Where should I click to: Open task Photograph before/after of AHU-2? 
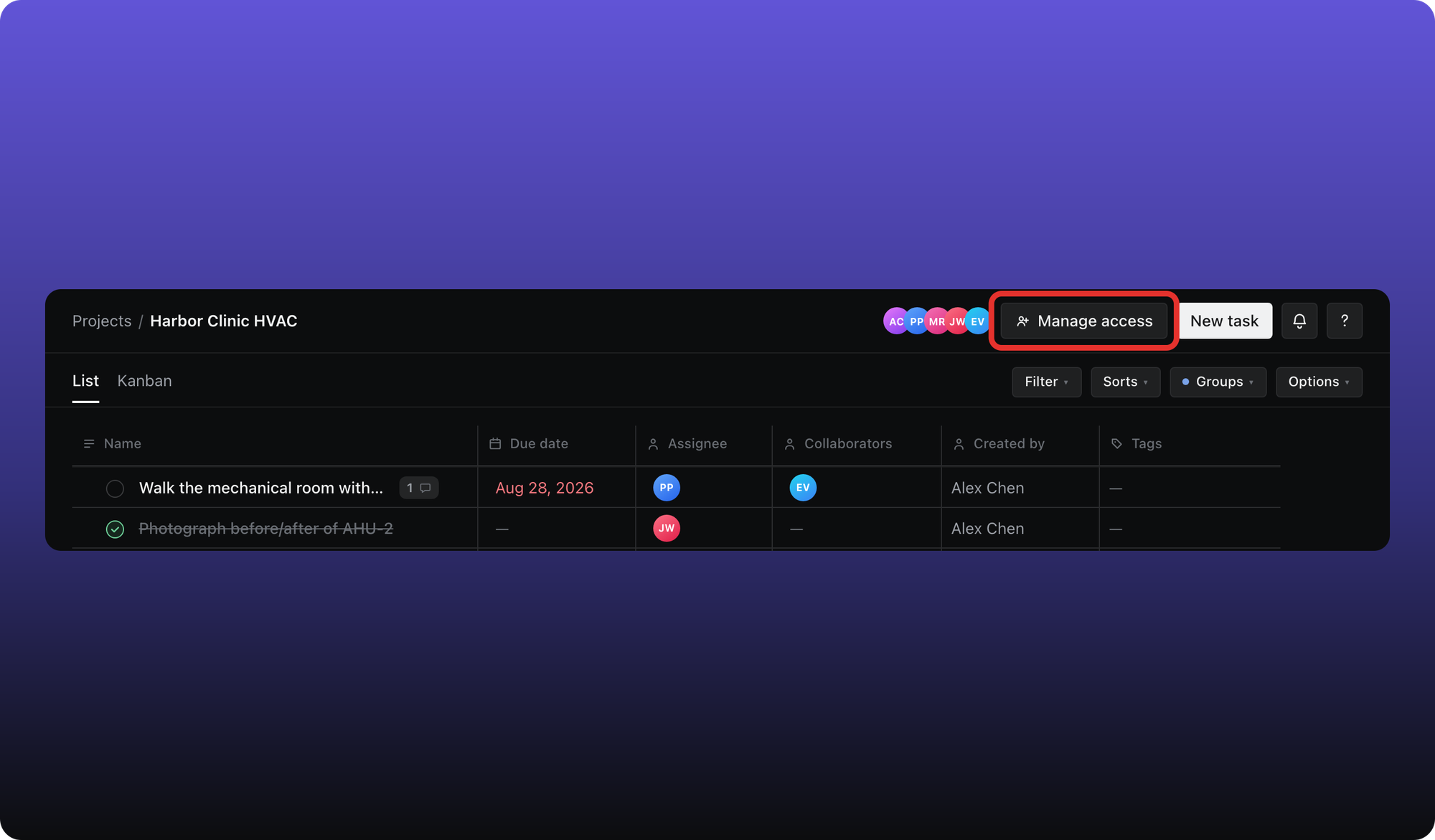[266, 529]
